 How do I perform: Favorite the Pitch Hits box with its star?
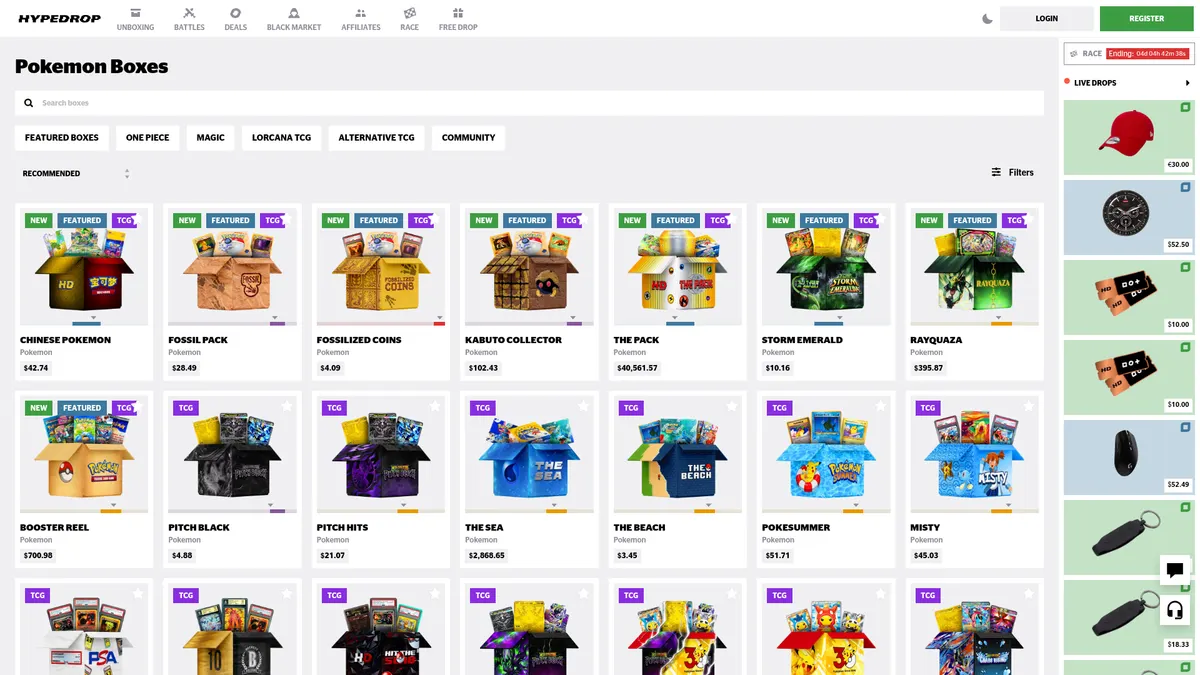[435, 406]
